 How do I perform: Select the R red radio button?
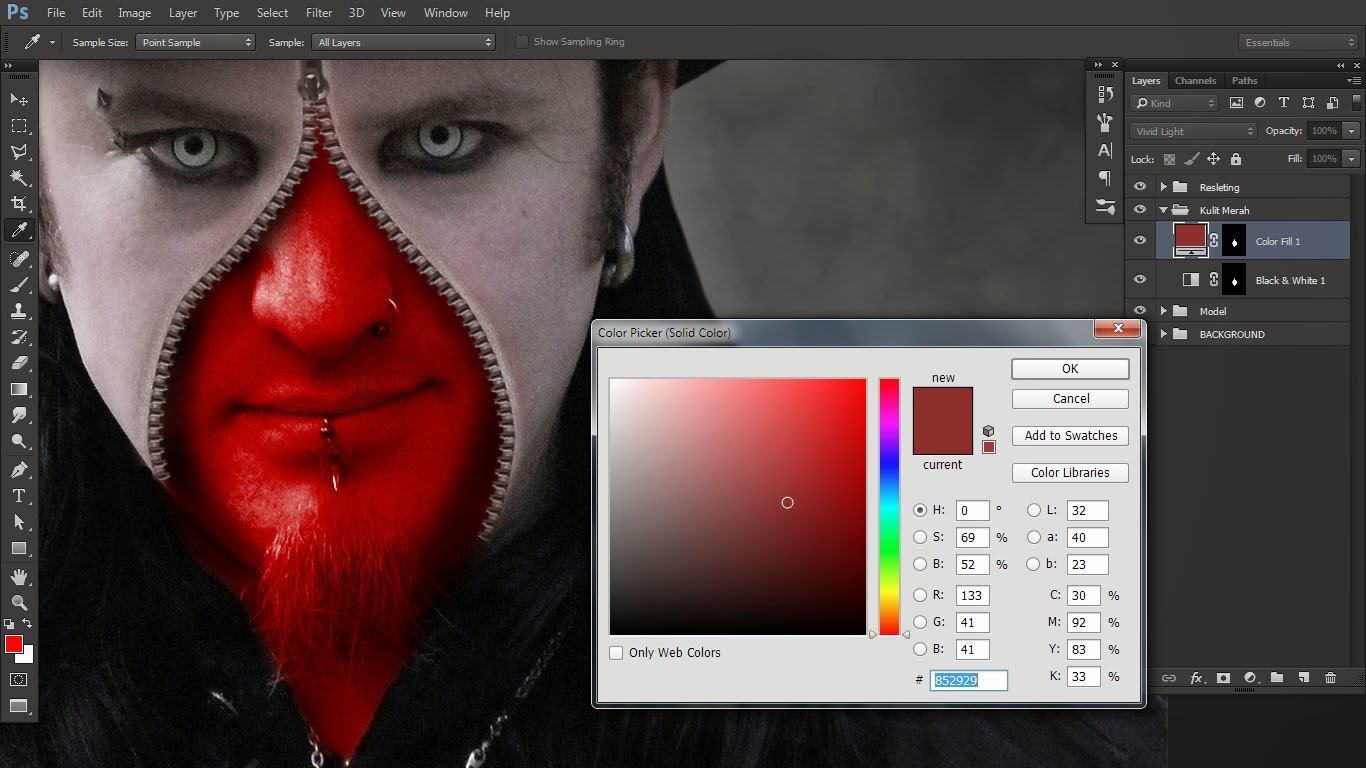[920, 595]
